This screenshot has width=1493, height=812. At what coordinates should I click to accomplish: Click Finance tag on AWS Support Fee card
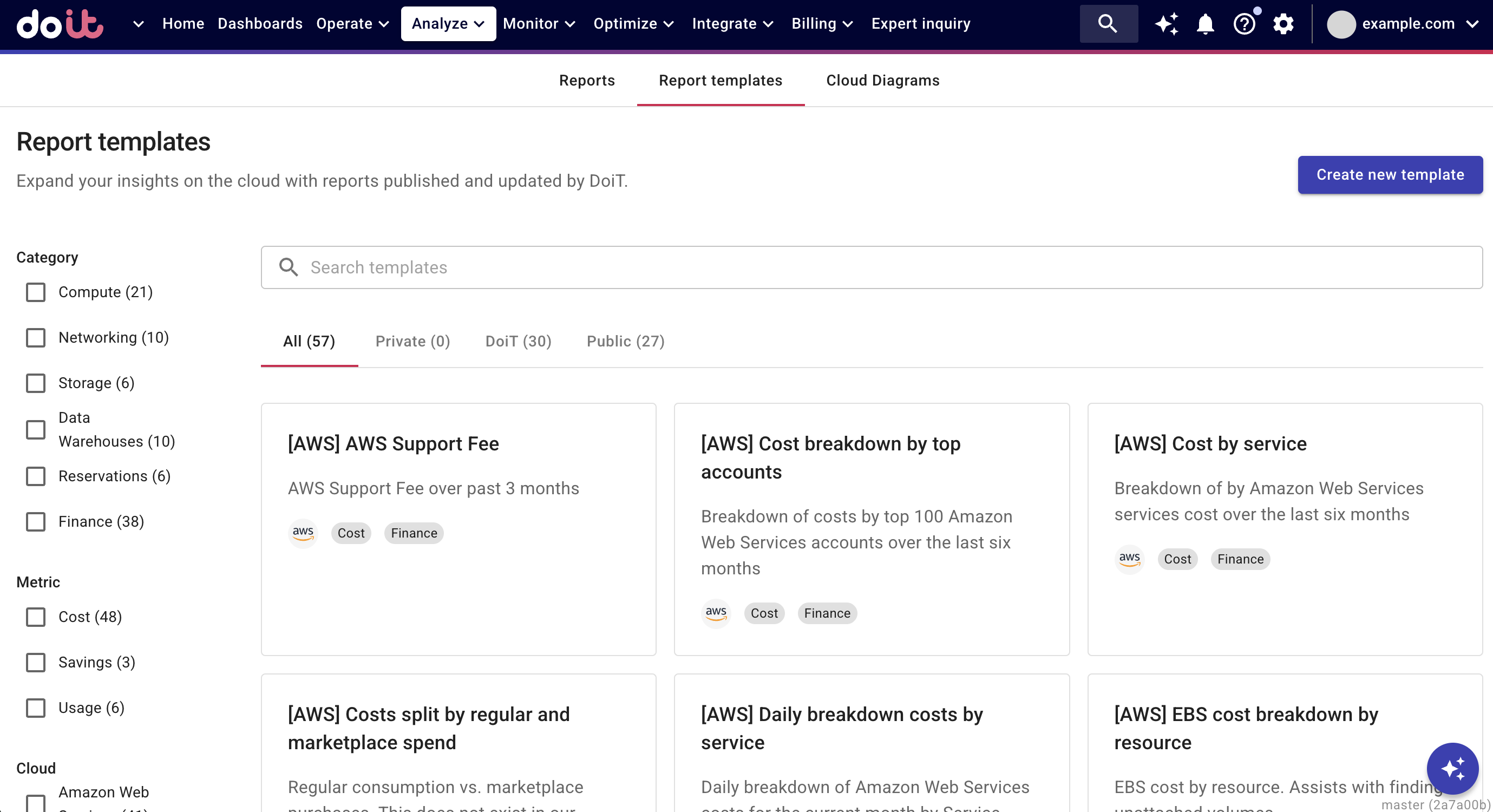[414, 533]
